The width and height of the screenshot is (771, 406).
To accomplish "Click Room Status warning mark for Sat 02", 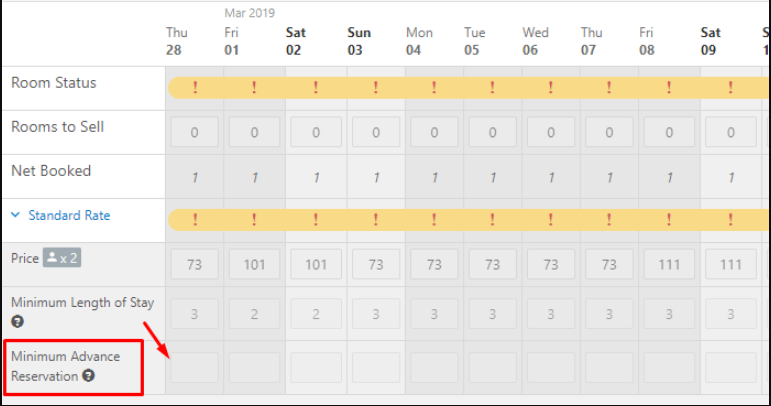I will click(316, 87).
